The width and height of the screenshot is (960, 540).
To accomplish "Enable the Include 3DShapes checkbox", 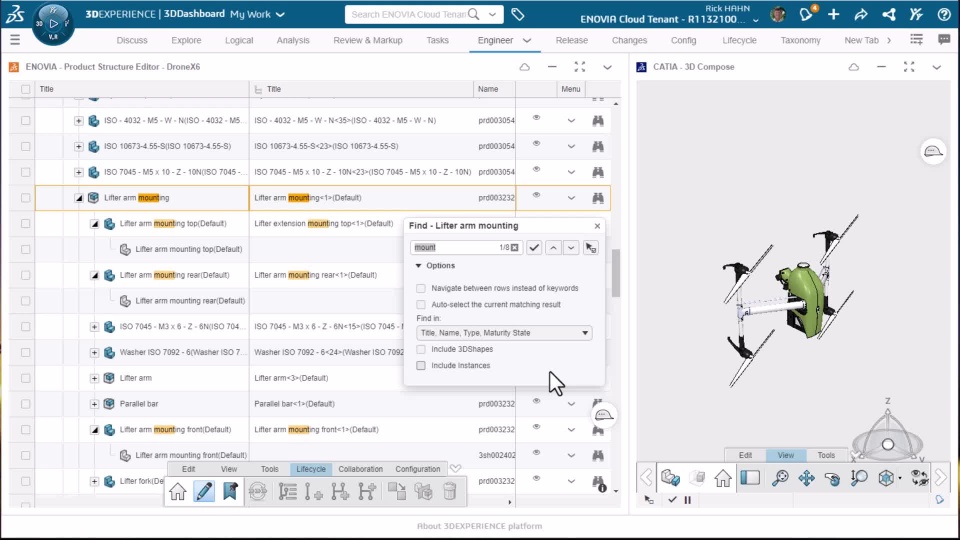I will click(421, 349).
